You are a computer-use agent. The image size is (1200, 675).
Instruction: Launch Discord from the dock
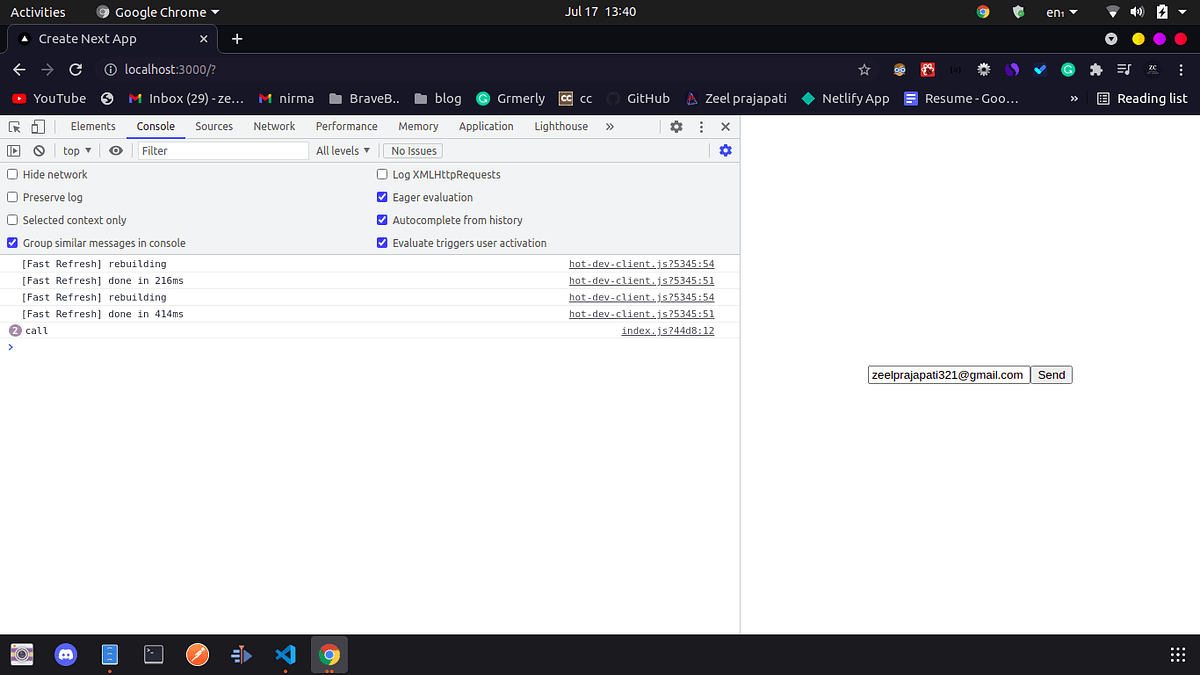pyautogui.click(x=66, y=655)
